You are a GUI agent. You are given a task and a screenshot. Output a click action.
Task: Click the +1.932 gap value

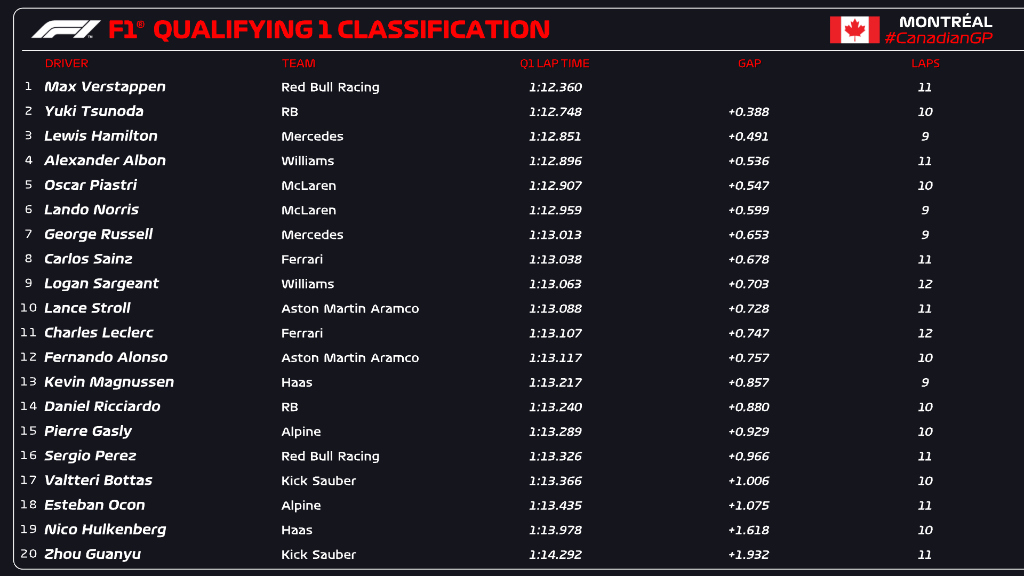coord(748,554)
